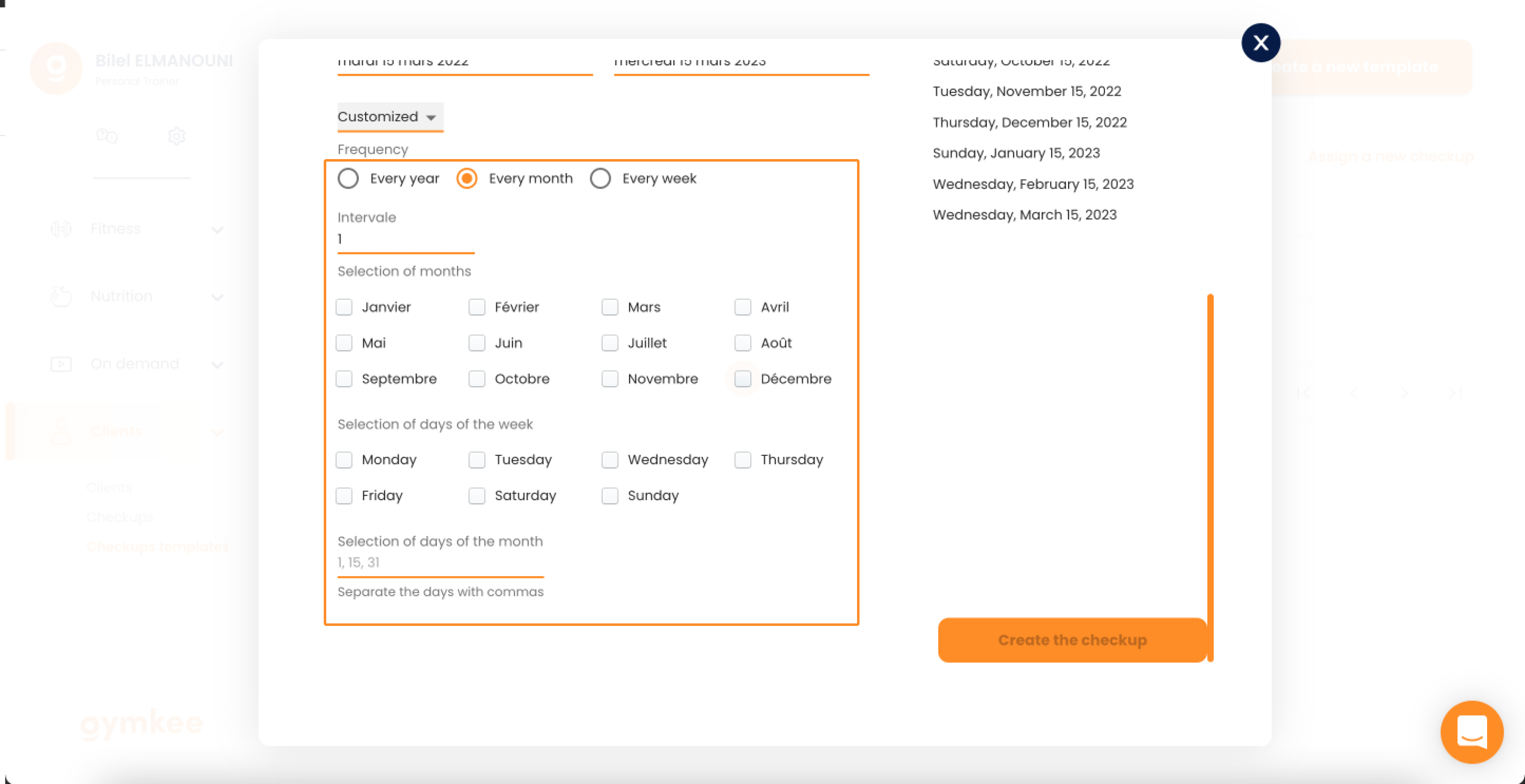The height and width of the screenshot is (784, 1525).
Task: Expand the On demand sidebar section chevron
Action: click(218, 365)
